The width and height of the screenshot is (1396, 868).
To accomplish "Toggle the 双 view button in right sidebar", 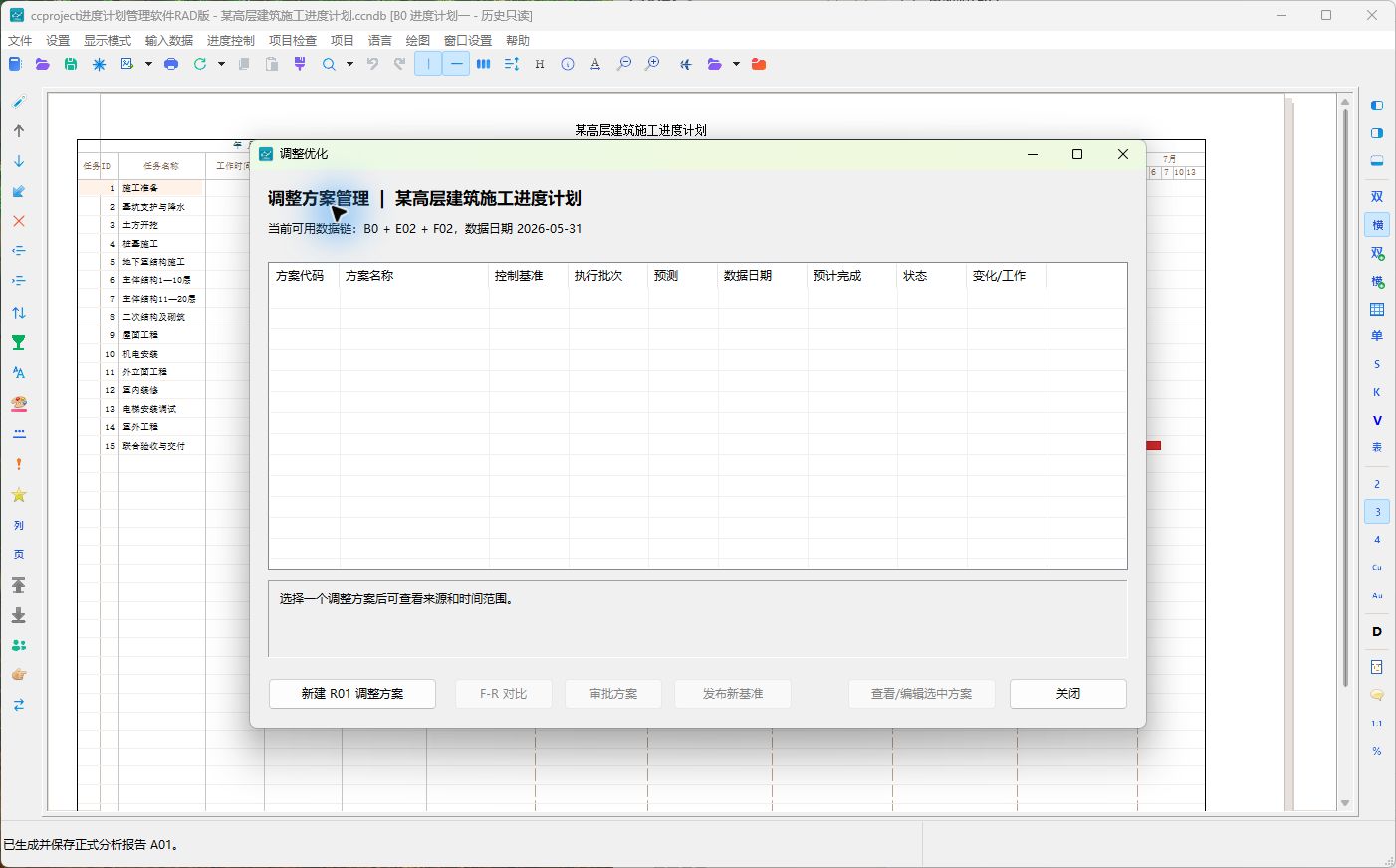I will [x=1377, y=197].
